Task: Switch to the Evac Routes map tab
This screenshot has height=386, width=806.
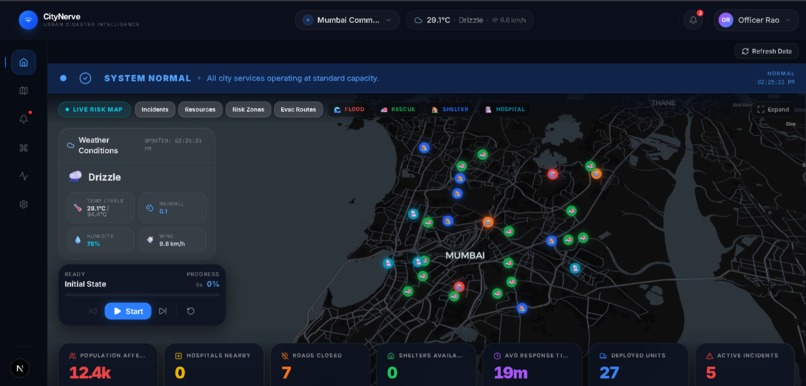Action: tap(299, 109)
